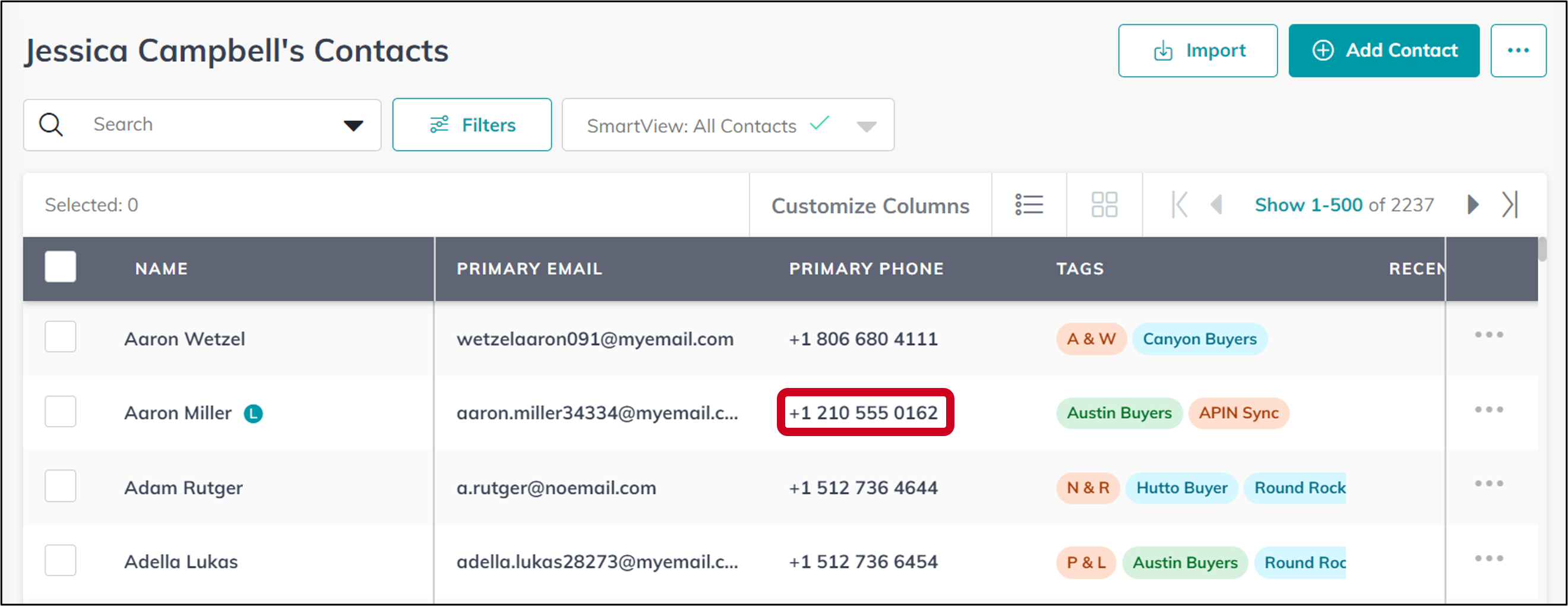Open the Filters panel
The width and height of the screenshot is (1568, 606).
(x=472, y=124)
